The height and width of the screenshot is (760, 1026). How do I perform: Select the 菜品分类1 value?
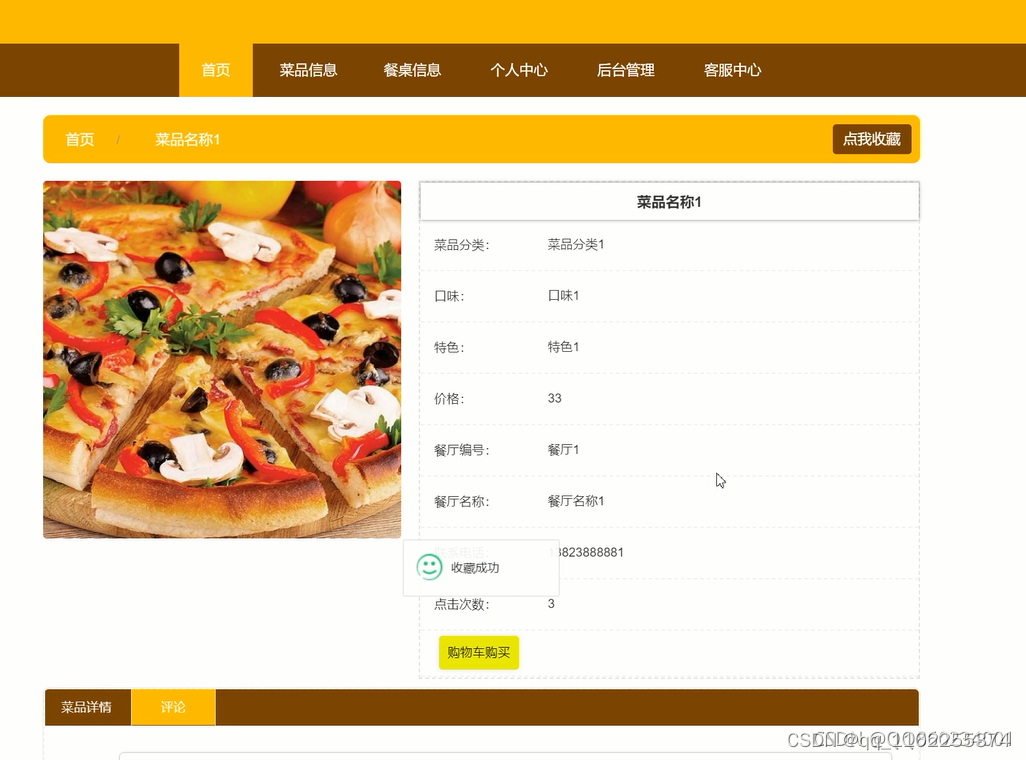pos(576,244)
